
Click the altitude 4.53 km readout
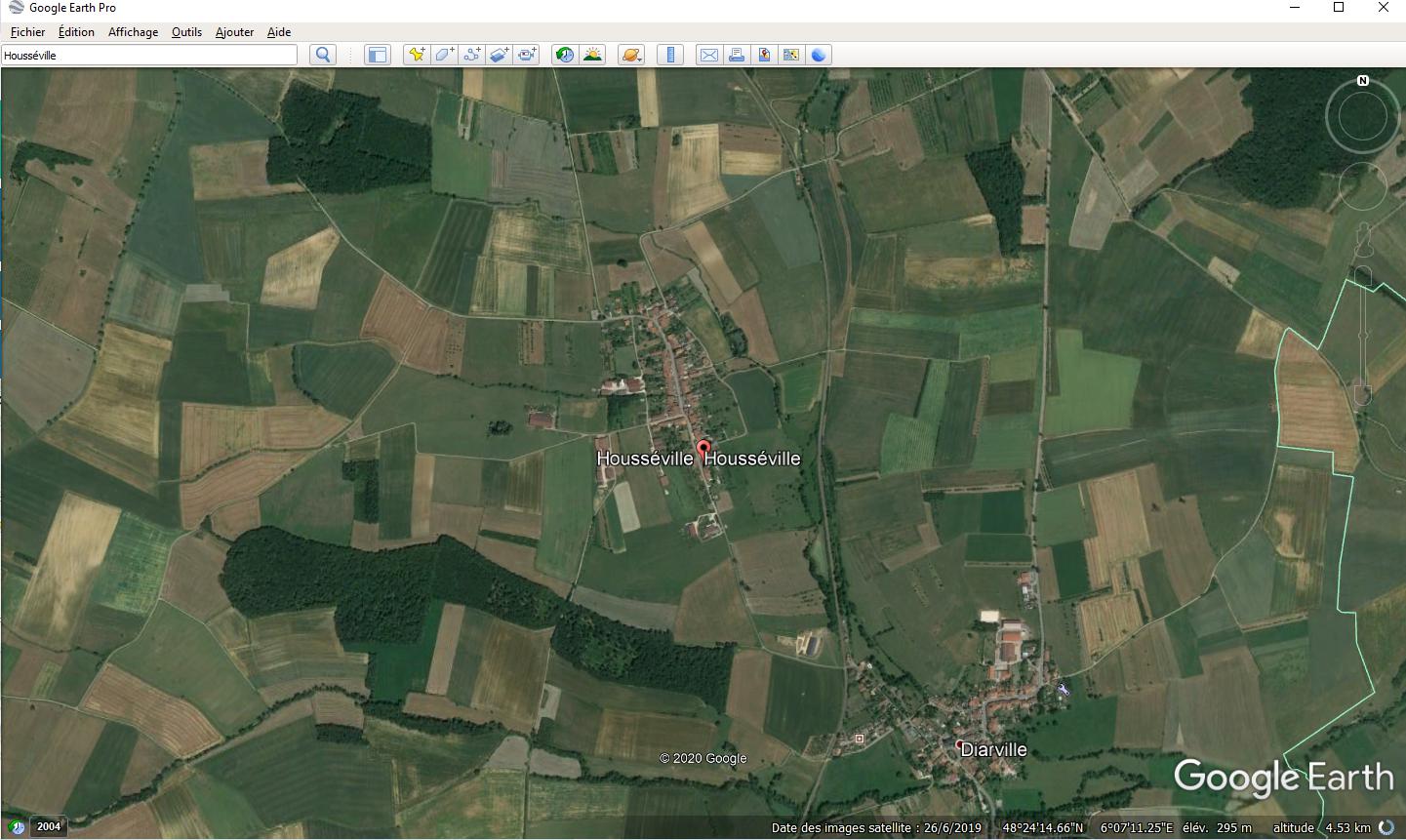coord(1322,828)
